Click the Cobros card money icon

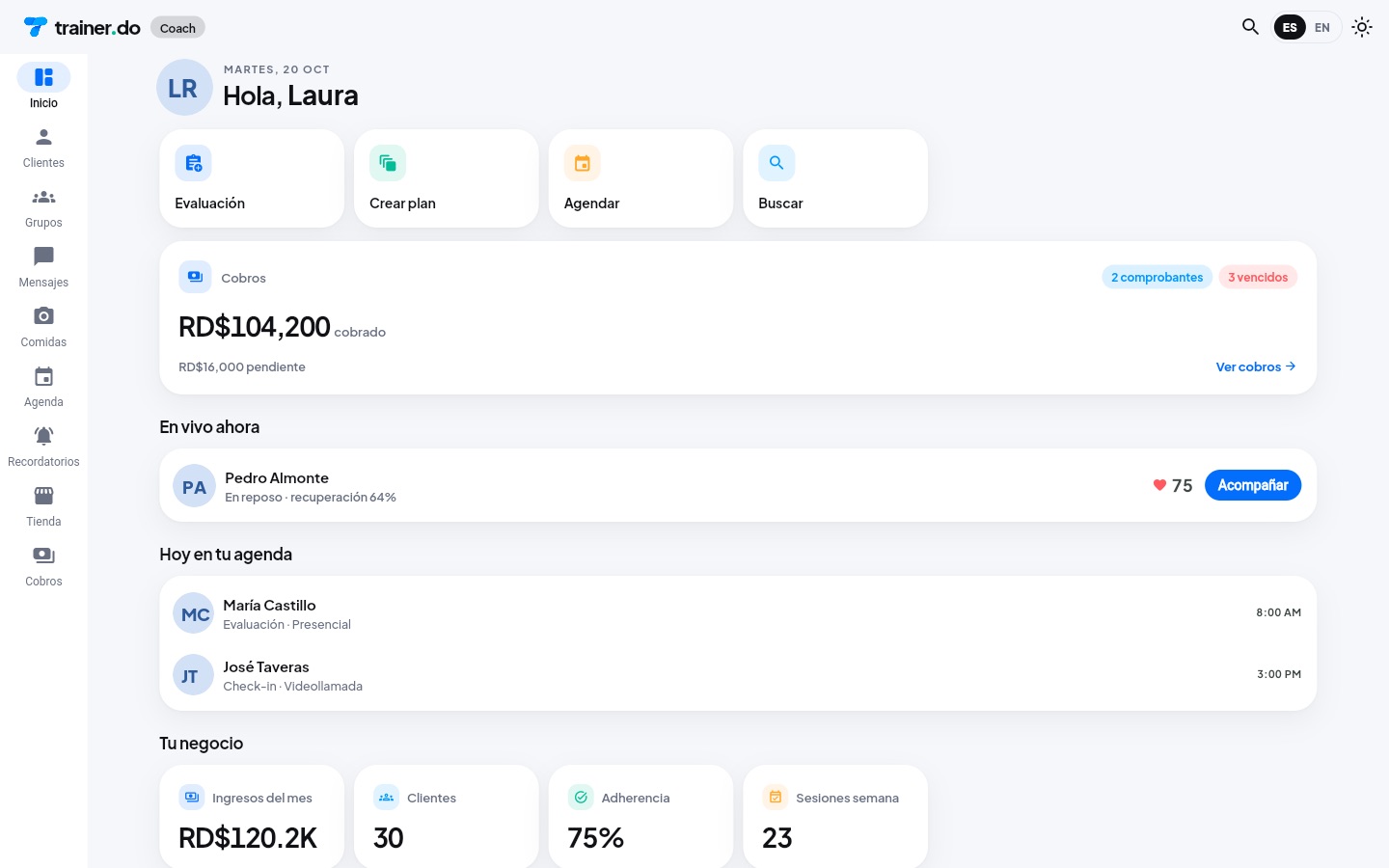pos(195,277)
